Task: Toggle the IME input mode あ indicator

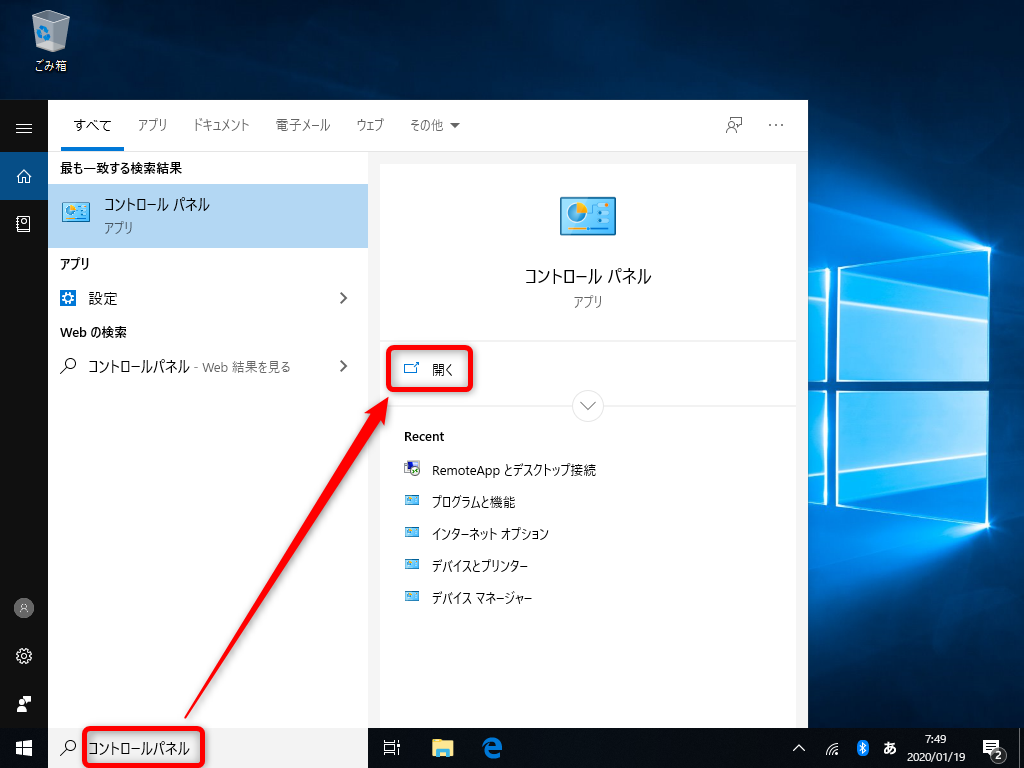Action: coord(889,747)
